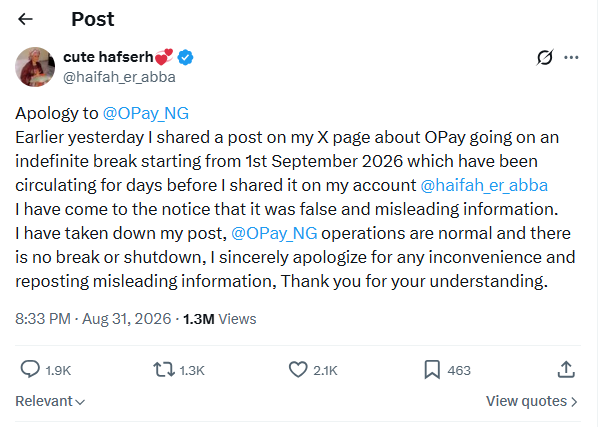Click the 1.3M Views count
Image resolution: width=598 pixels, height=427 pixels.
click(220, 319)
